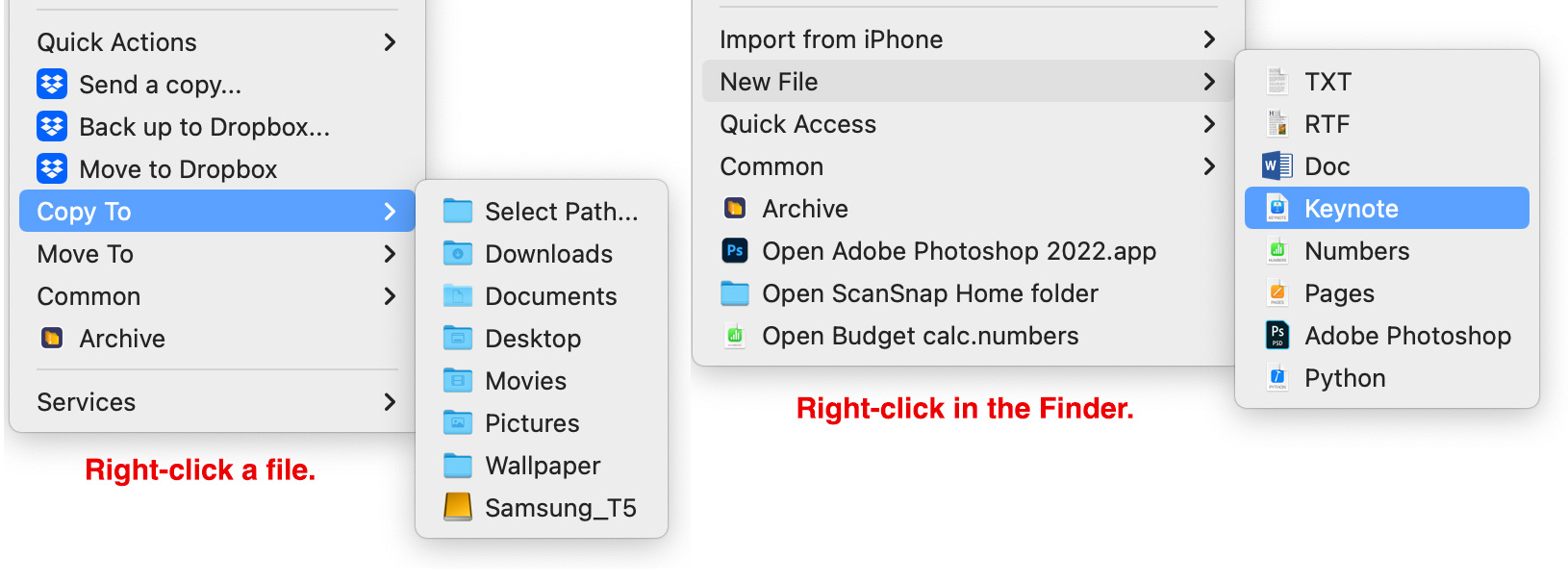Viewport: 1568px width, 583px height.
Task: Click the Word Doc icon in submenu
Action: coord(1277,166)
